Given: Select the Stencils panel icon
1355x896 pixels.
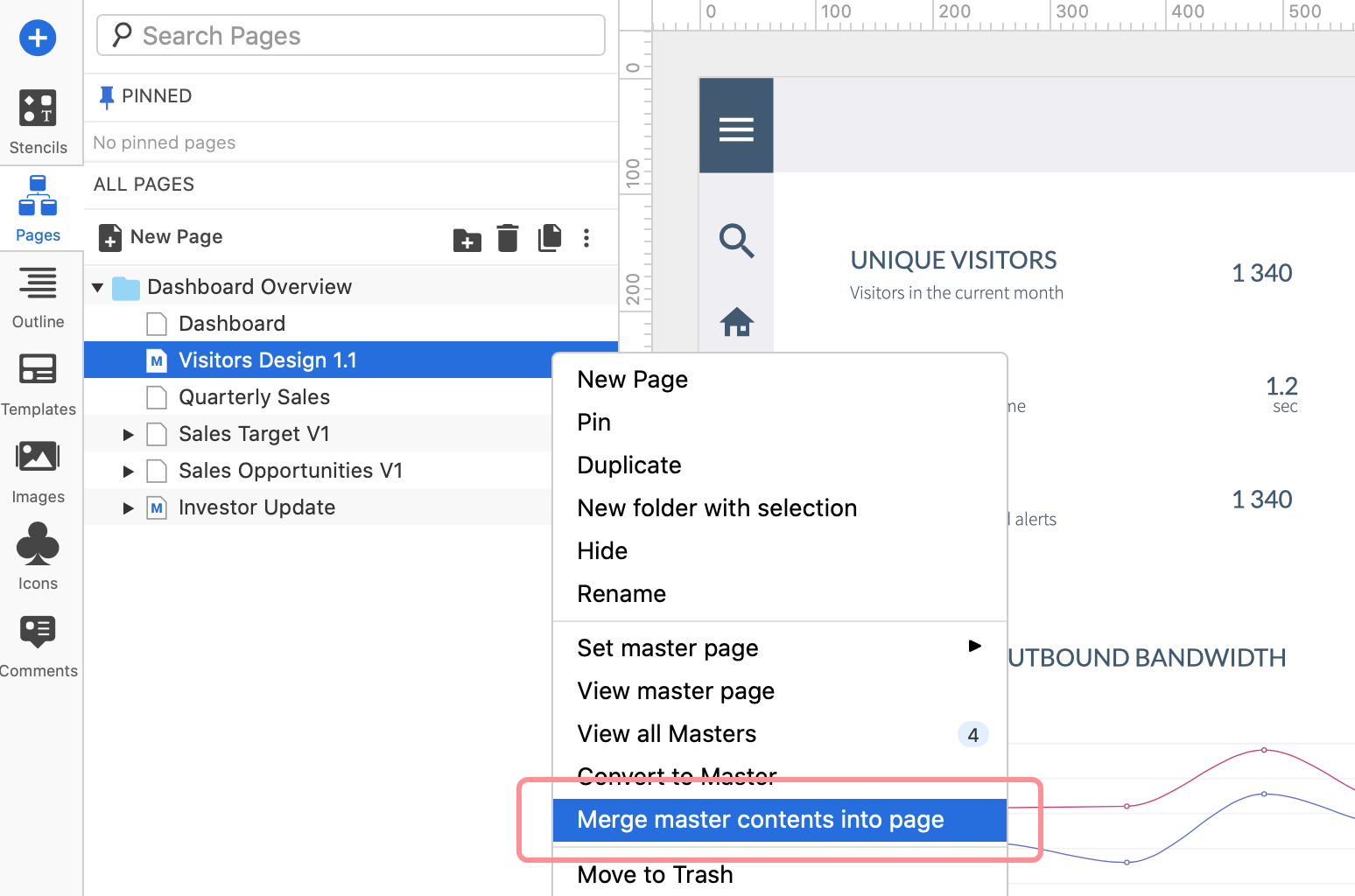Looking at the screenshot, I should pyautogui.click(x=38, y=108).
